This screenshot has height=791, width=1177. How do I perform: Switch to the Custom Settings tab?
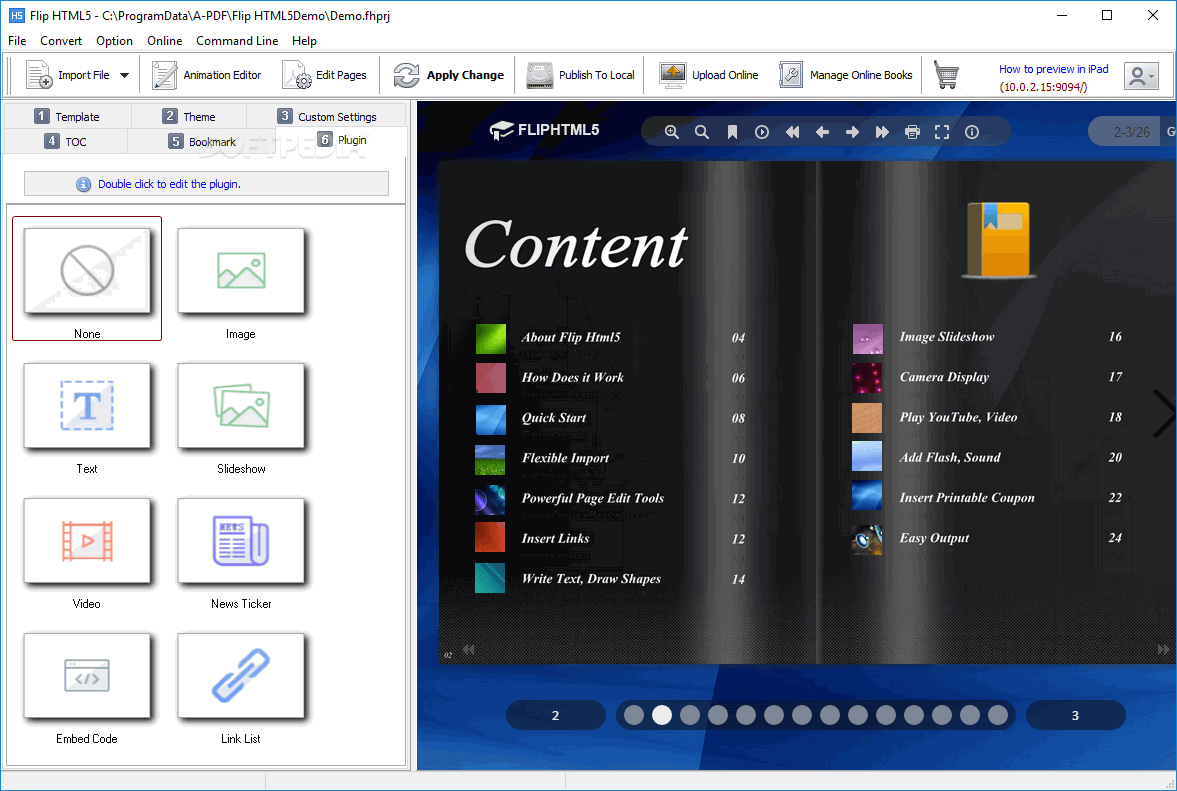click(327, 116)
